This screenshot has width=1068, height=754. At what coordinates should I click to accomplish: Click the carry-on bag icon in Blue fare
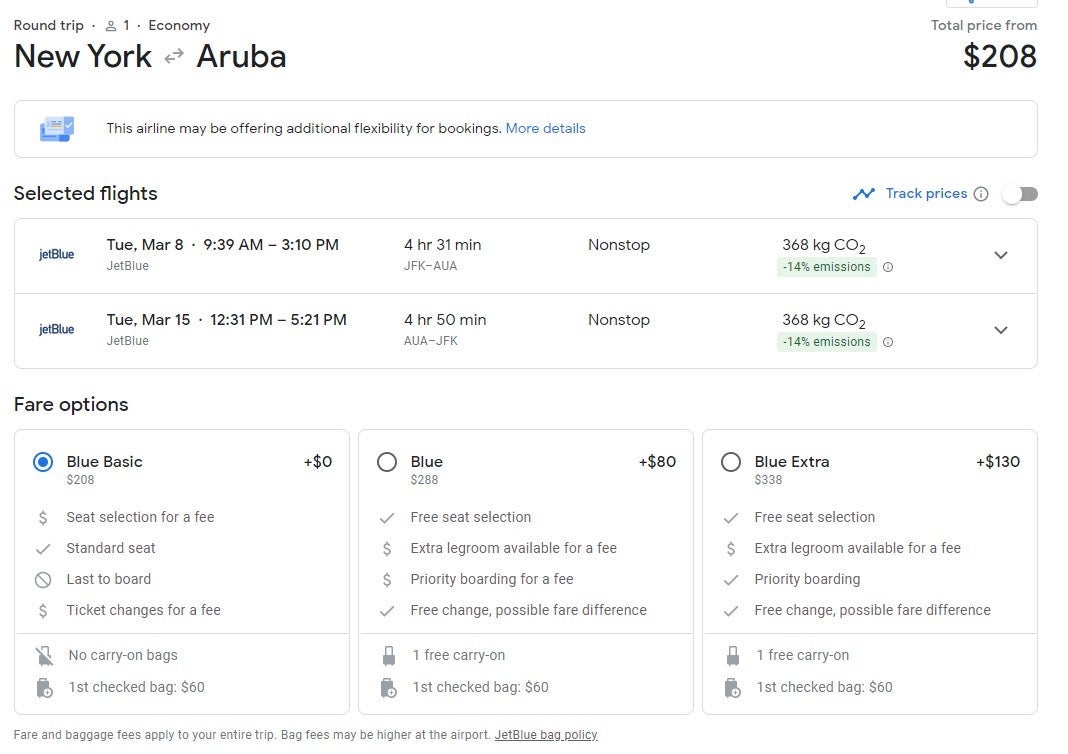tap(388, 656)
